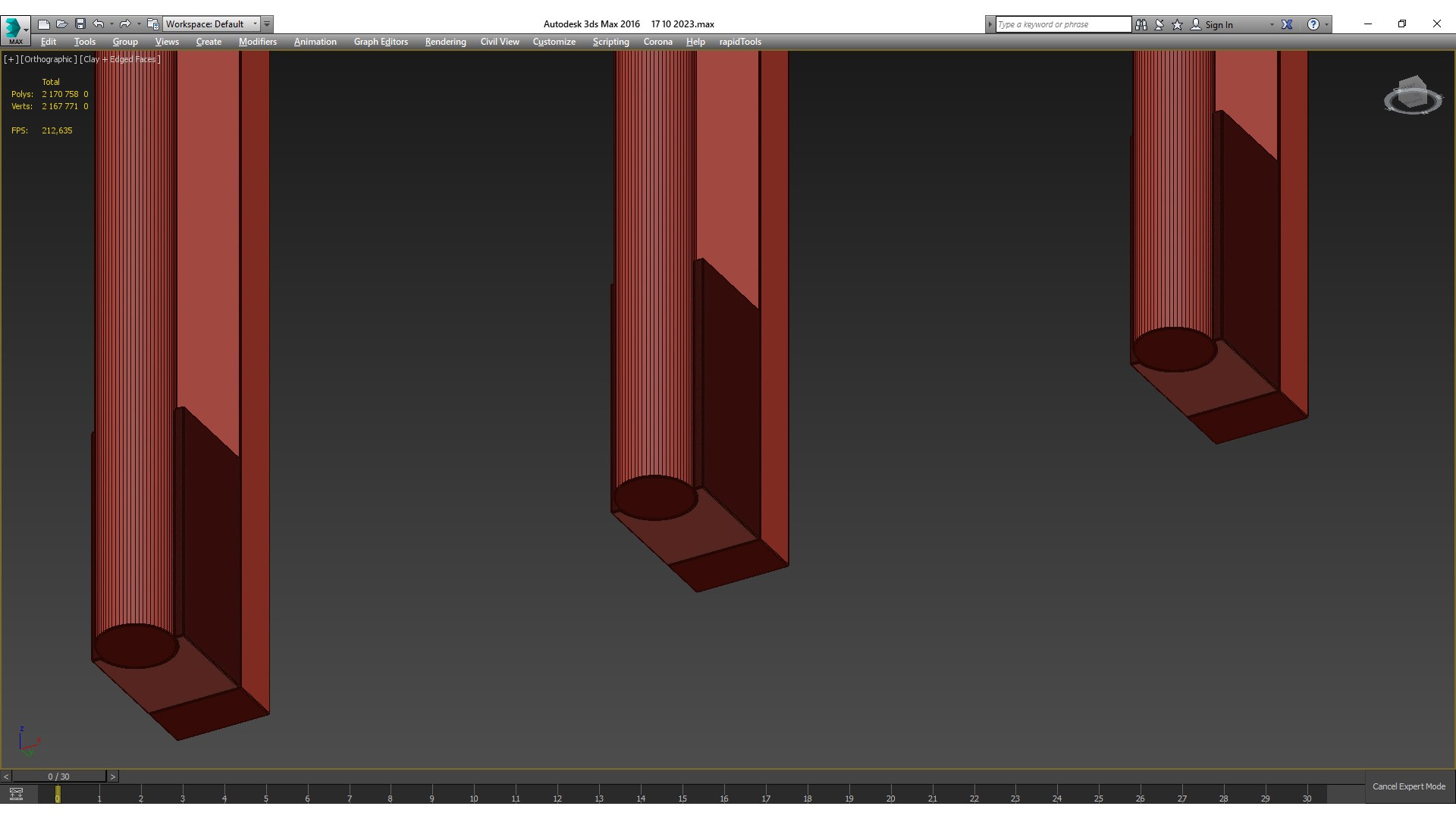Click the binoculars search icon
The height and width of the screenshot is (819, 1456).
1141,24
